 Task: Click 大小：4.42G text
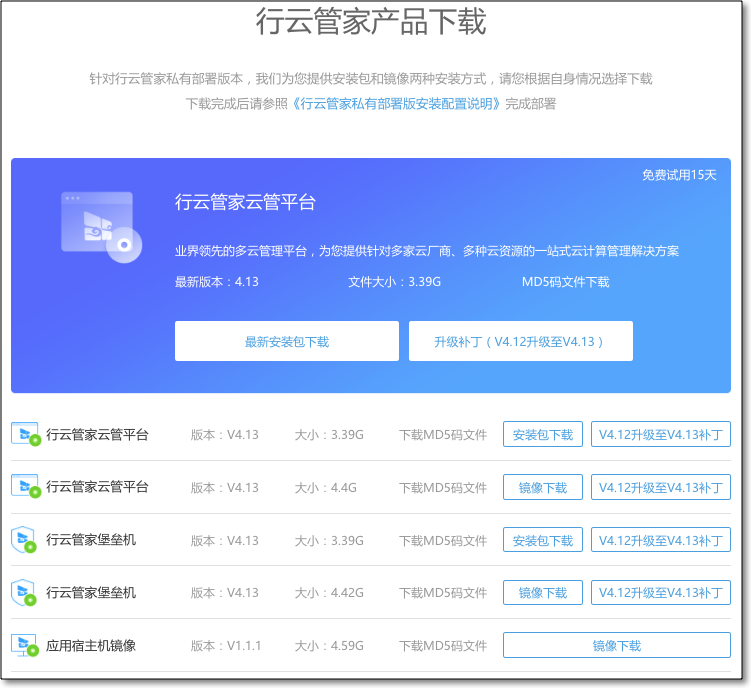click(329, 593)
